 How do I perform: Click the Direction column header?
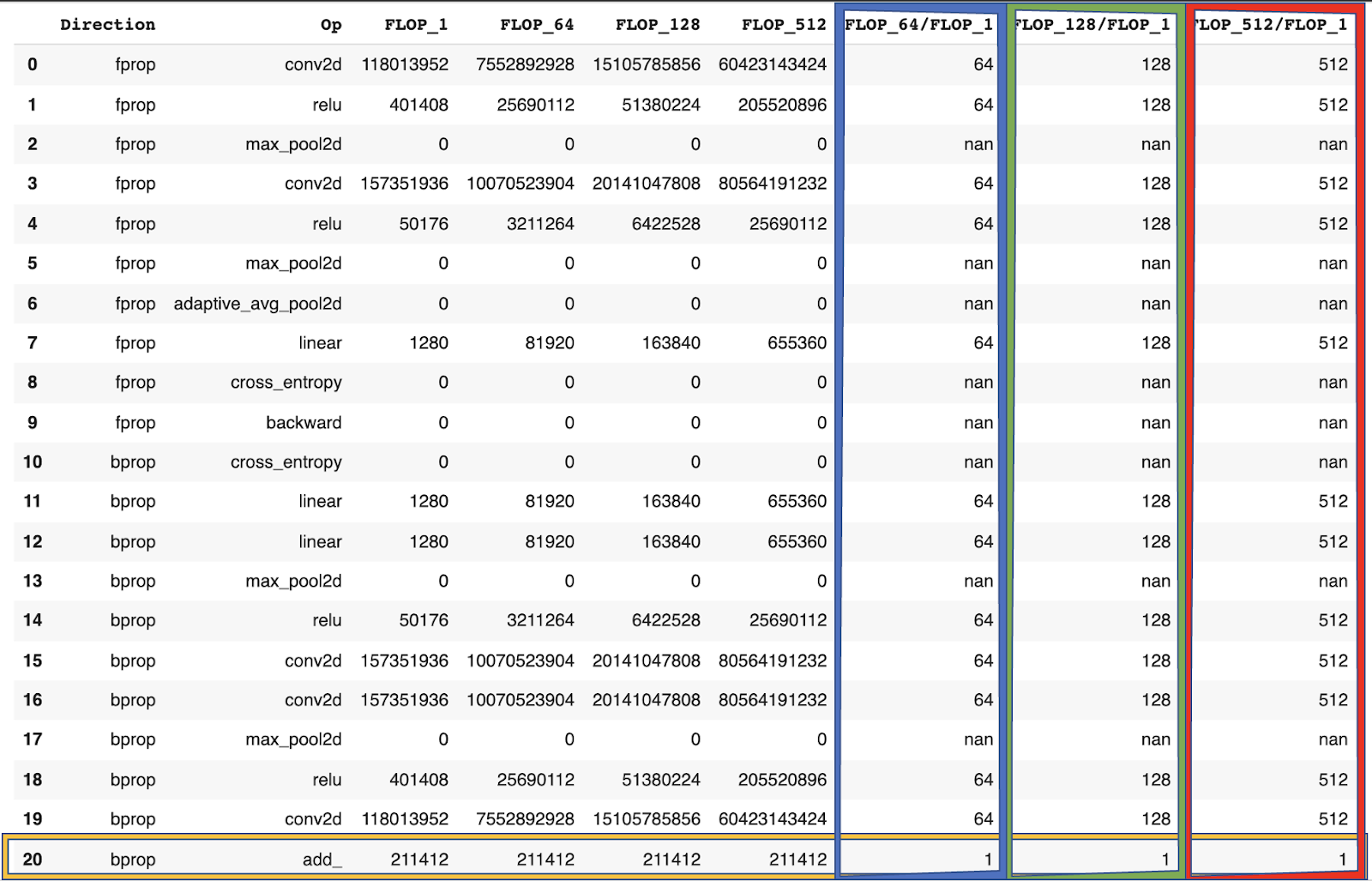pyautogui.click(x=107, y=25)
